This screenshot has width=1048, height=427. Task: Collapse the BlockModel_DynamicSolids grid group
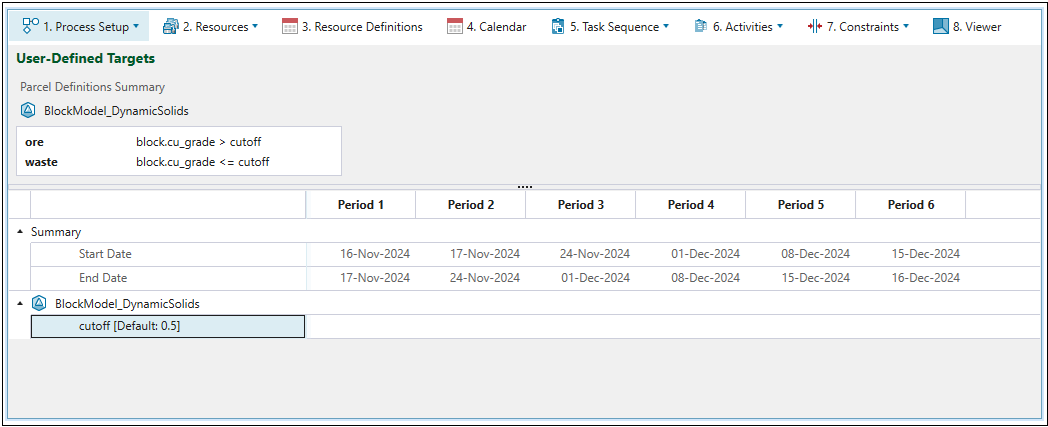21,303
